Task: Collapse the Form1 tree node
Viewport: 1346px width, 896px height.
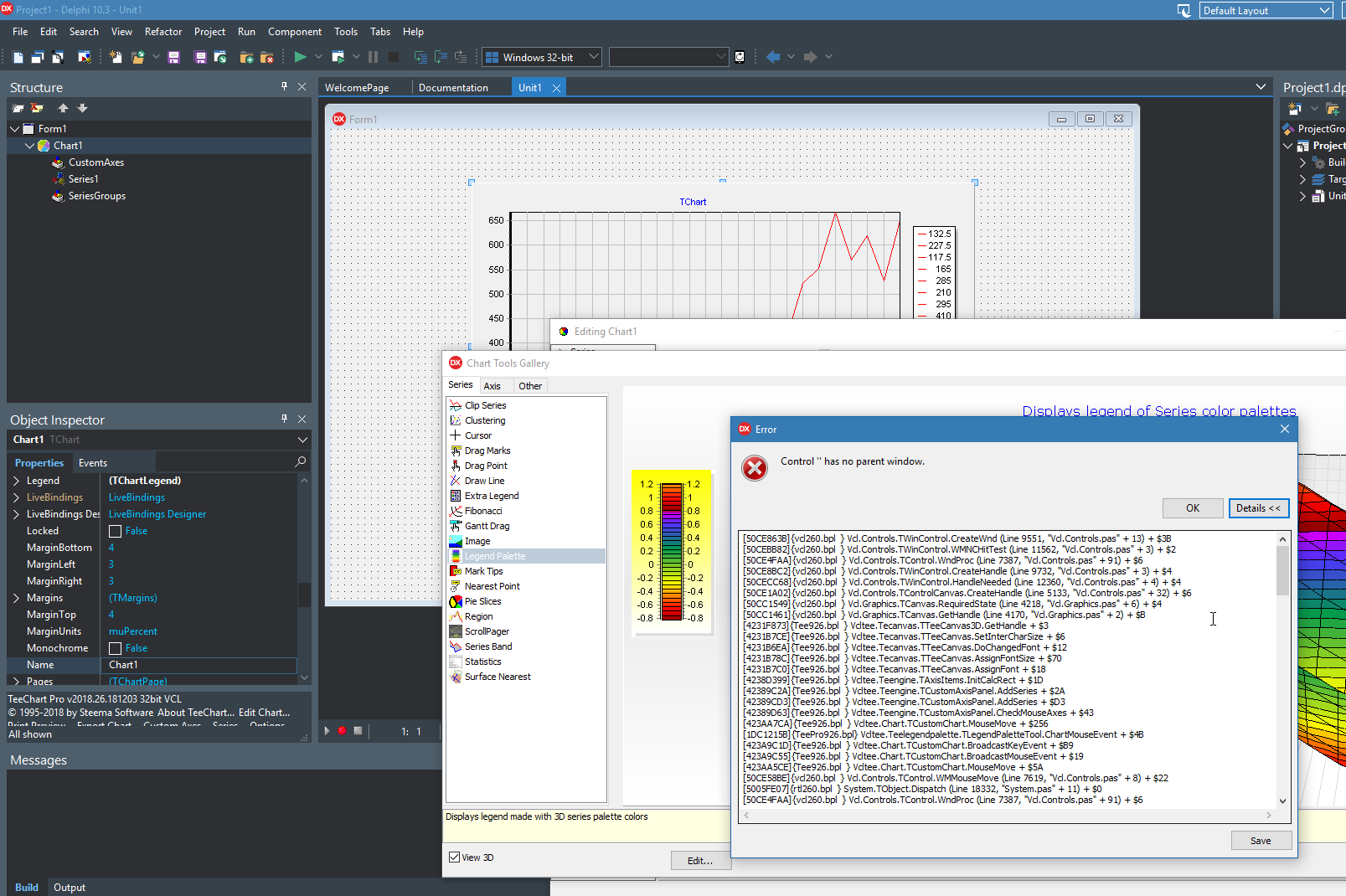Action: 15,129
